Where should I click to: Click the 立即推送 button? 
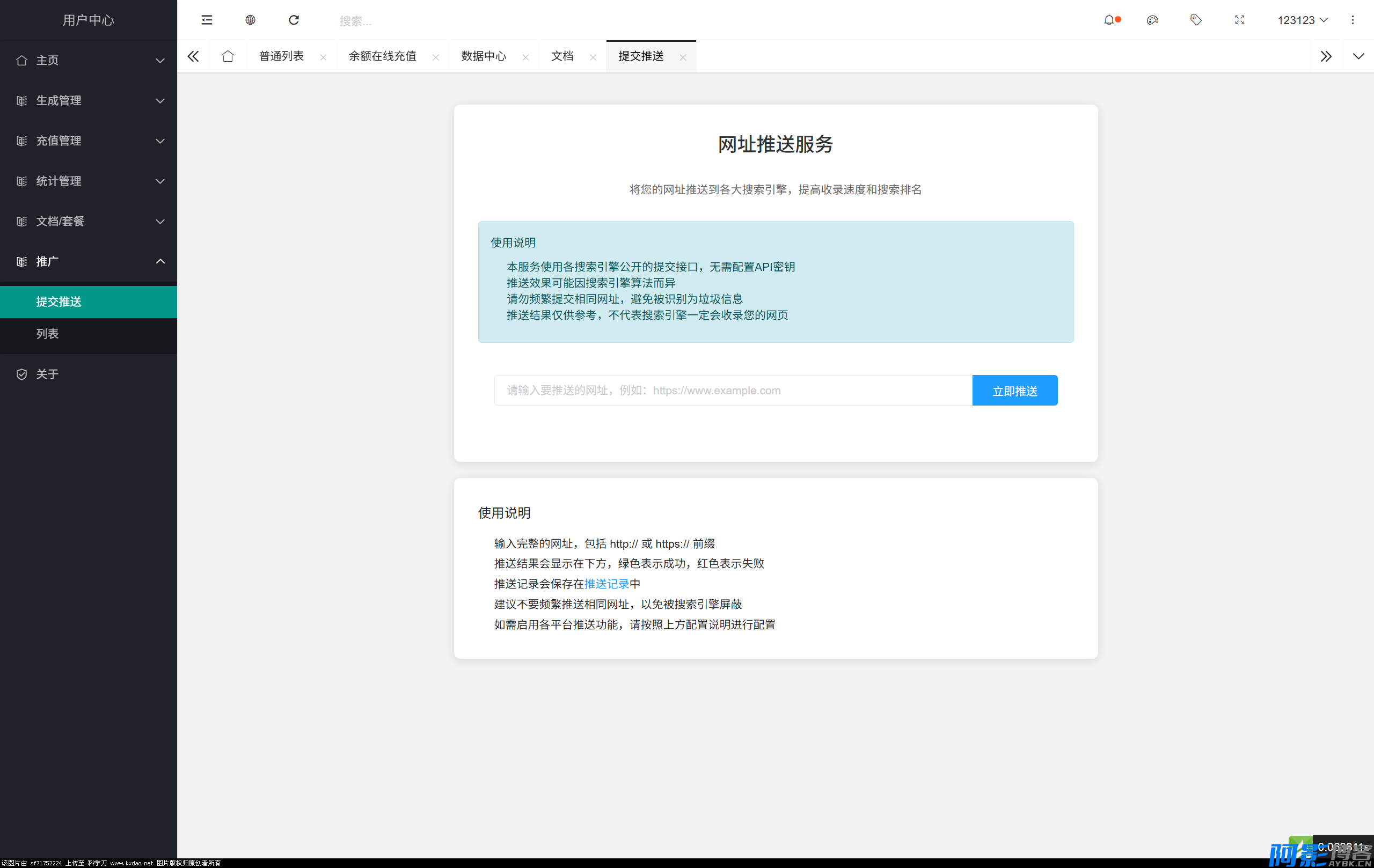[x=1014, y=391]
